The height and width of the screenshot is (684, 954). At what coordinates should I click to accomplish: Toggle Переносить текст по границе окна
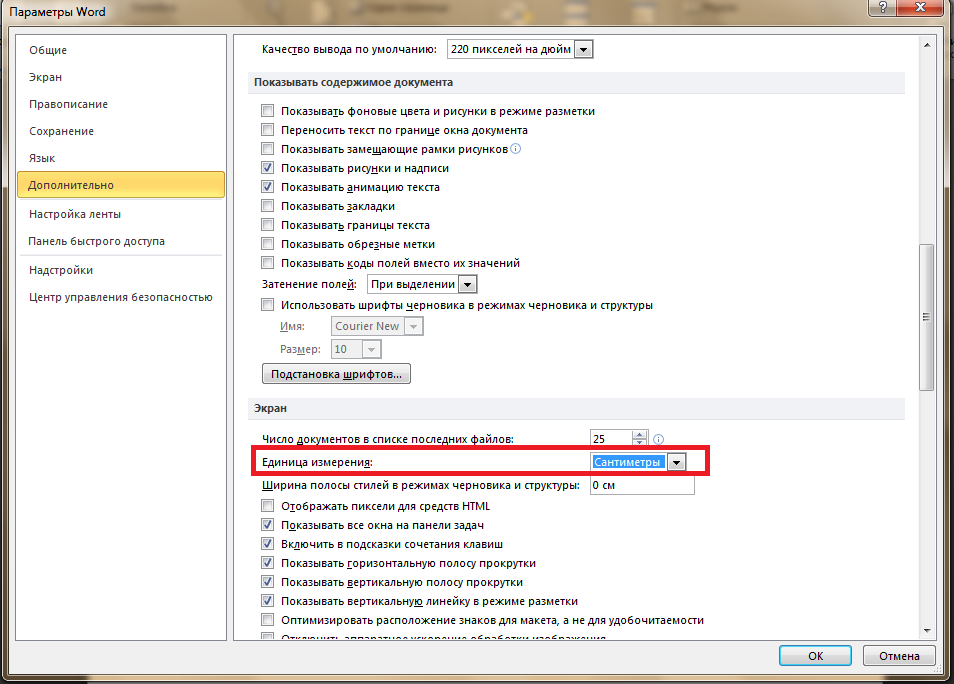[267, 130]
